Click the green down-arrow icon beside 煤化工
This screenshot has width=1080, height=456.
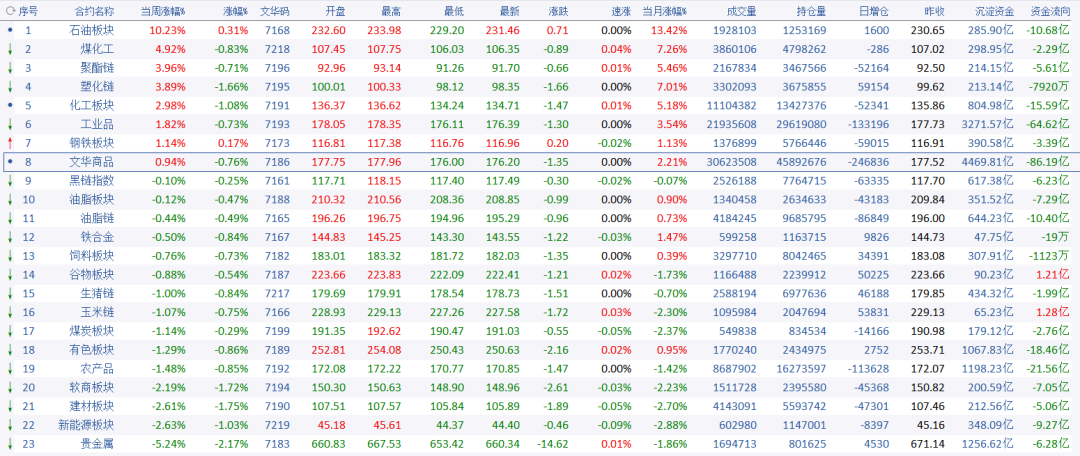10,49
